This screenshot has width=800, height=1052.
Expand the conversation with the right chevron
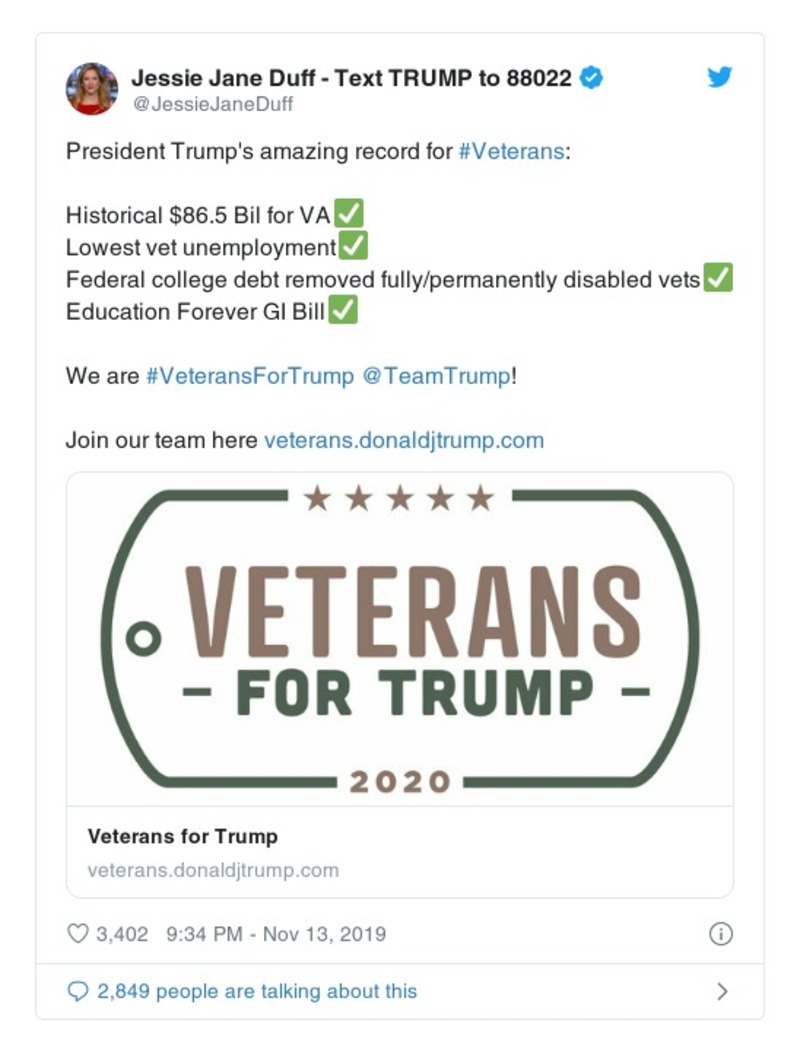tap(722, 989)
